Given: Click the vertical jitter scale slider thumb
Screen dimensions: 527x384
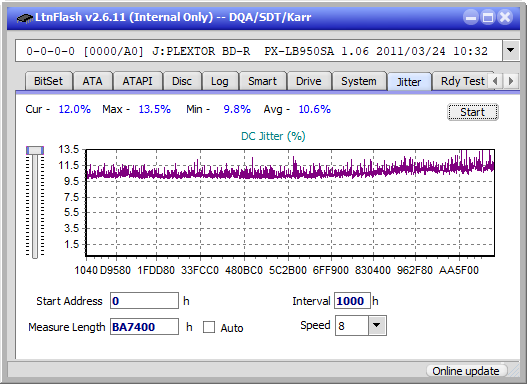Looking at the screenshot, I should click(35, 150).
